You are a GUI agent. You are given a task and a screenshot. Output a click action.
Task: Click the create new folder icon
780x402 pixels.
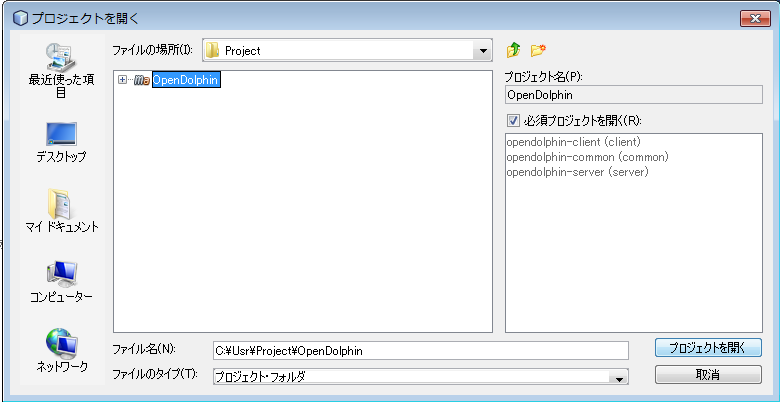click(x=538, y=50)
